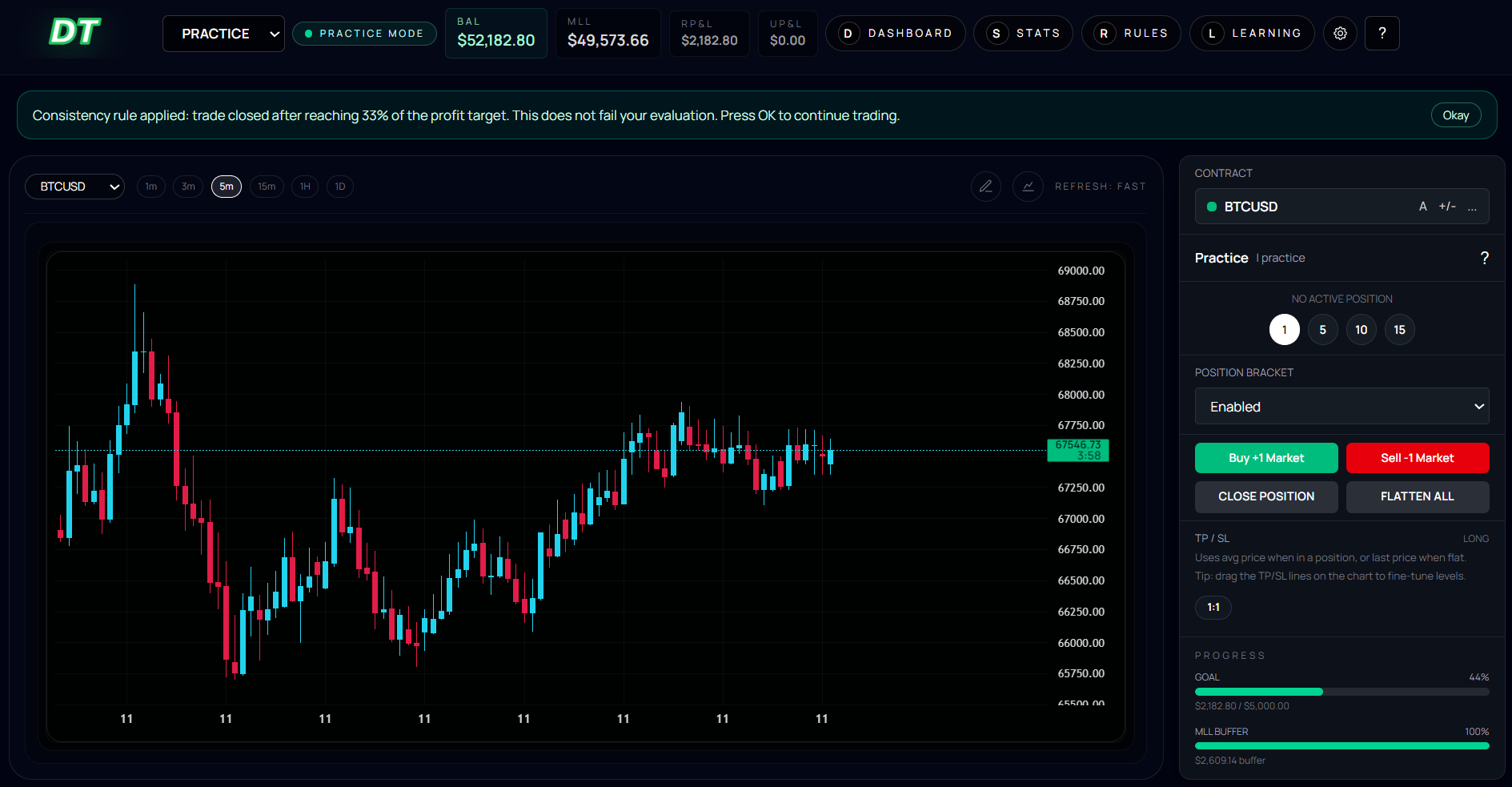Open the PRACTICE account dropdown

(x=223, y=34)
